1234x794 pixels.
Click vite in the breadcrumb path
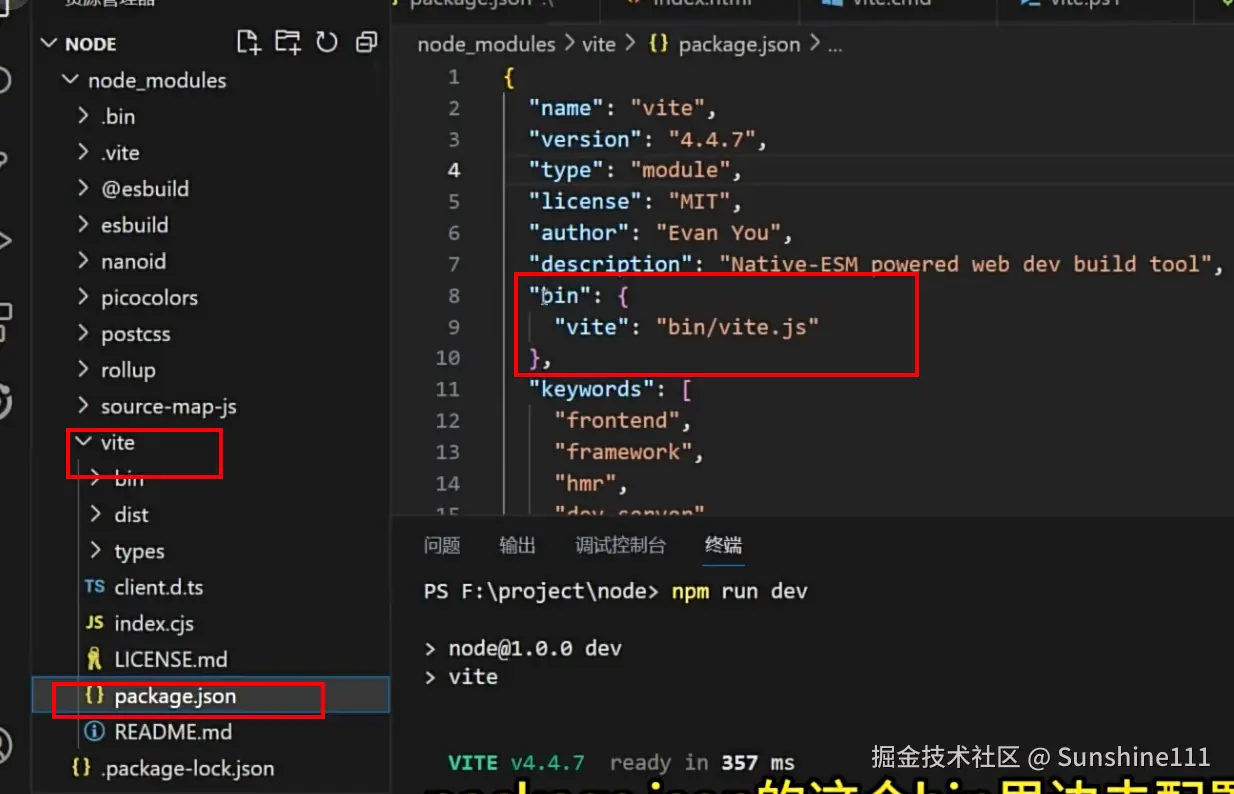[x=599, y=44]
